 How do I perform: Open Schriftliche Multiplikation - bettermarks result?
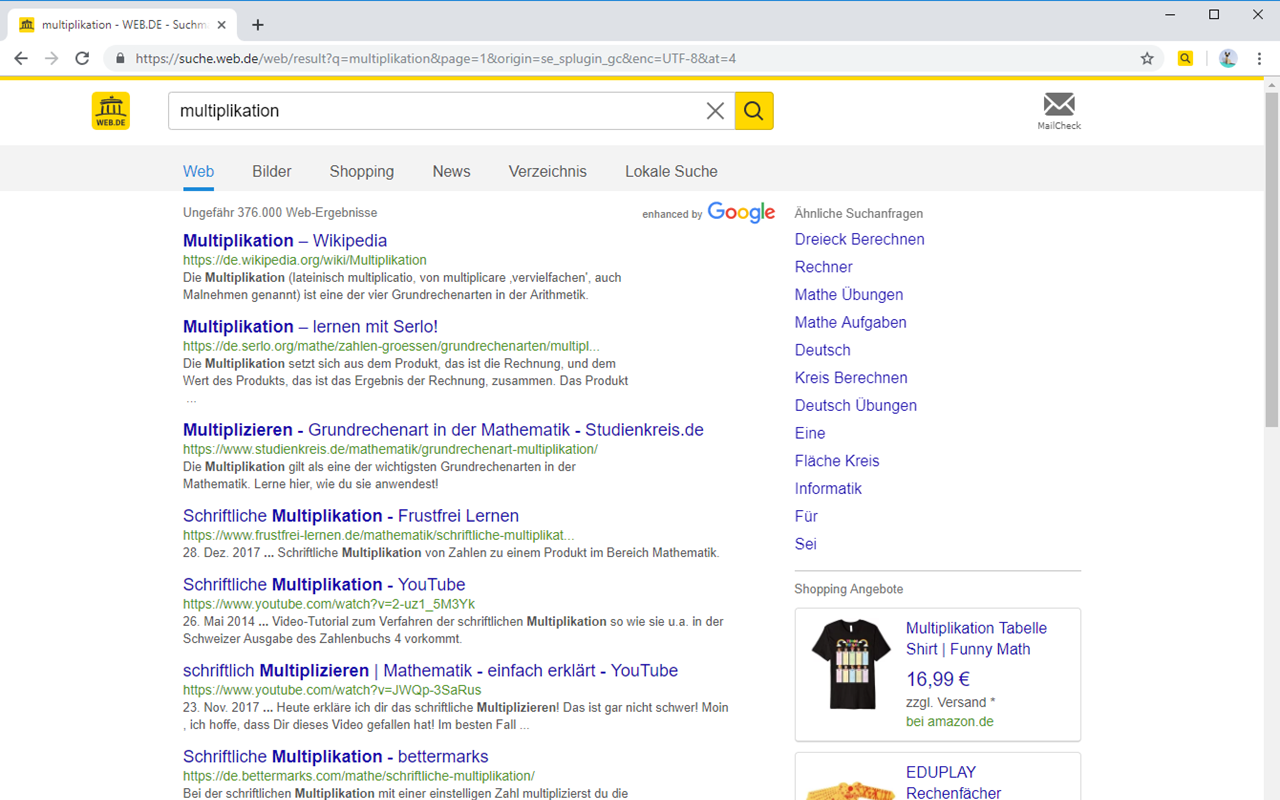336,756
